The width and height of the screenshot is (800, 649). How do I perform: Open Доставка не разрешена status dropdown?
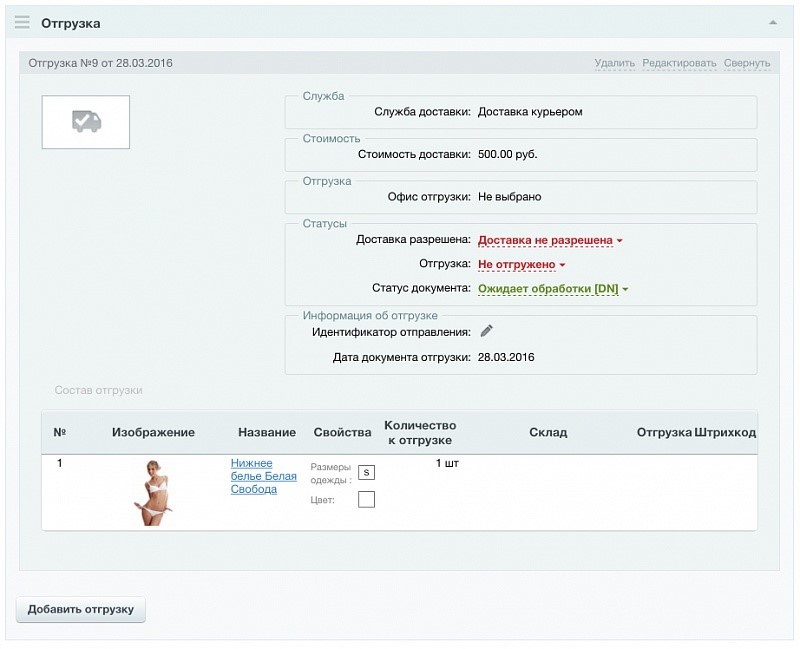click(x=550, y=240)
